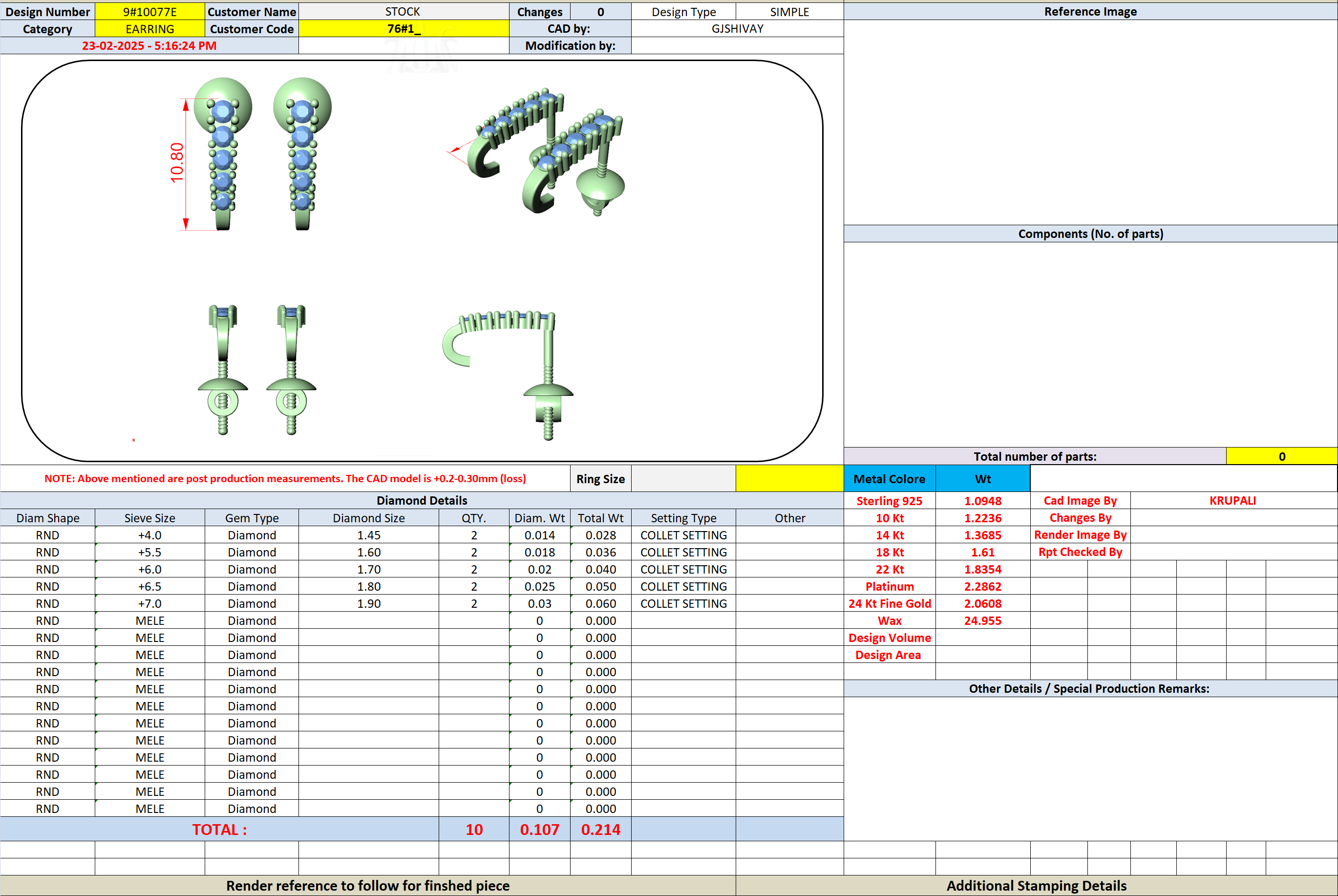Click the red post production NOTE text
Screen dimensions: 1338x896
point(285,479)
